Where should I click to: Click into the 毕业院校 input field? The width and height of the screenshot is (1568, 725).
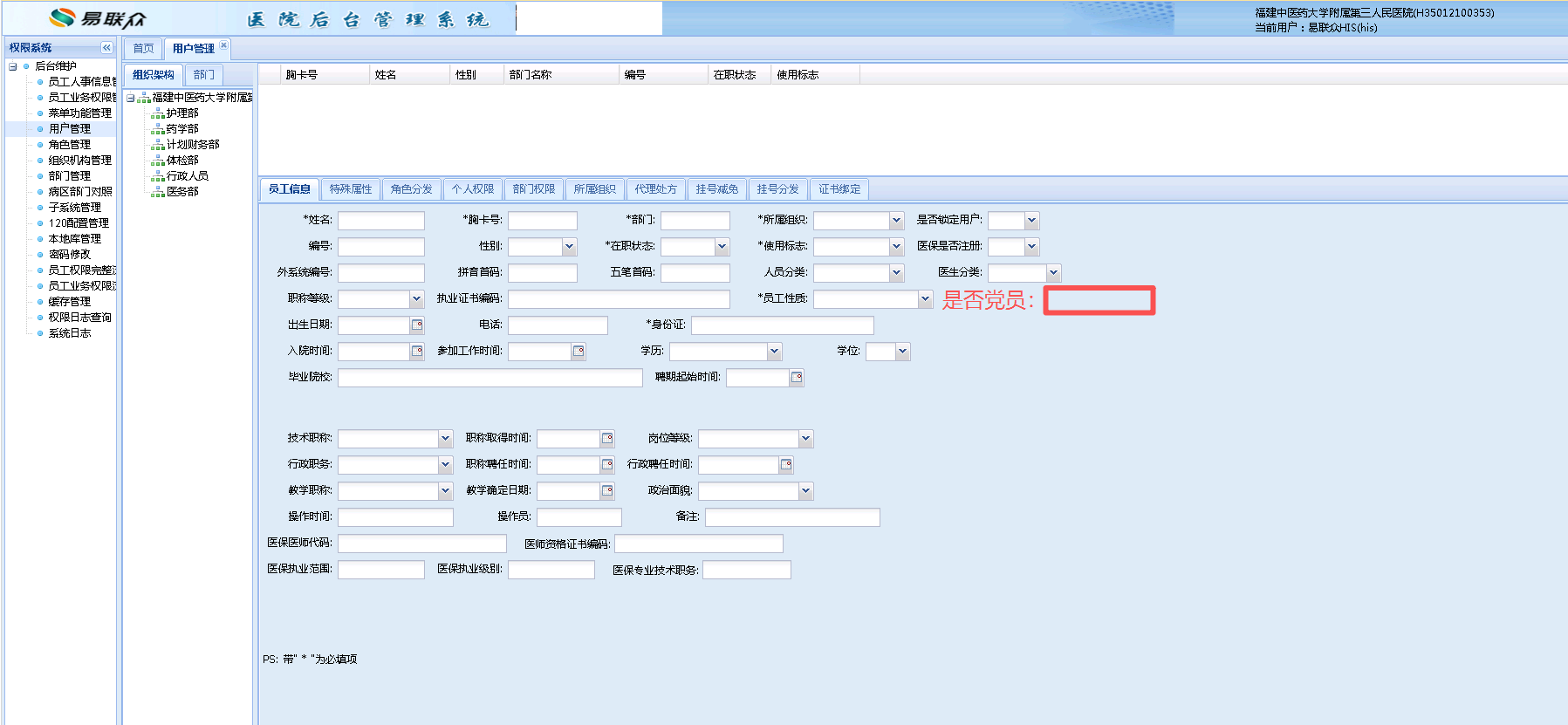[x=490, y=378]
